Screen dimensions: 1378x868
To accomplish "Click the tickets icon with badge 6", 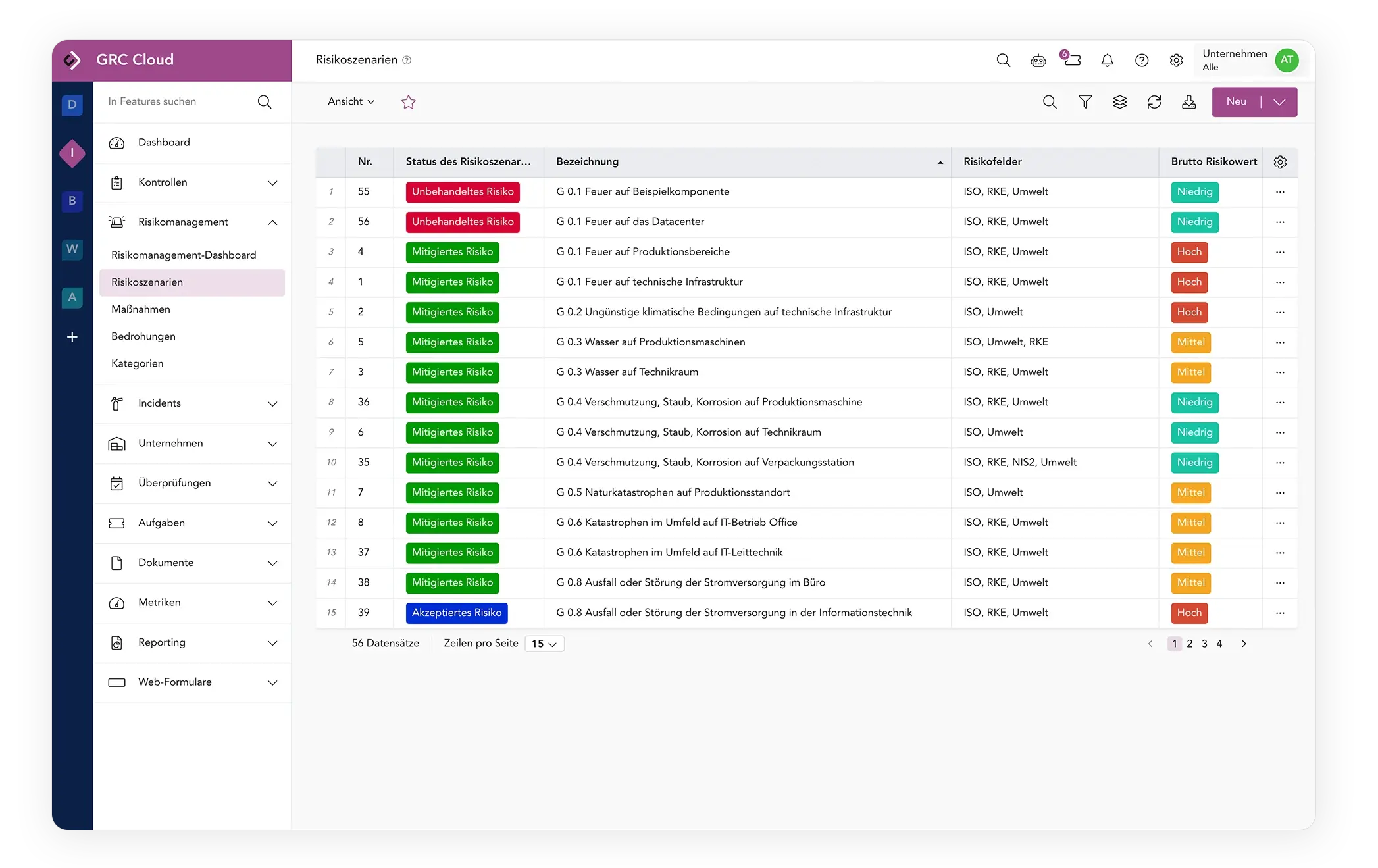I will click(1073, 60).
